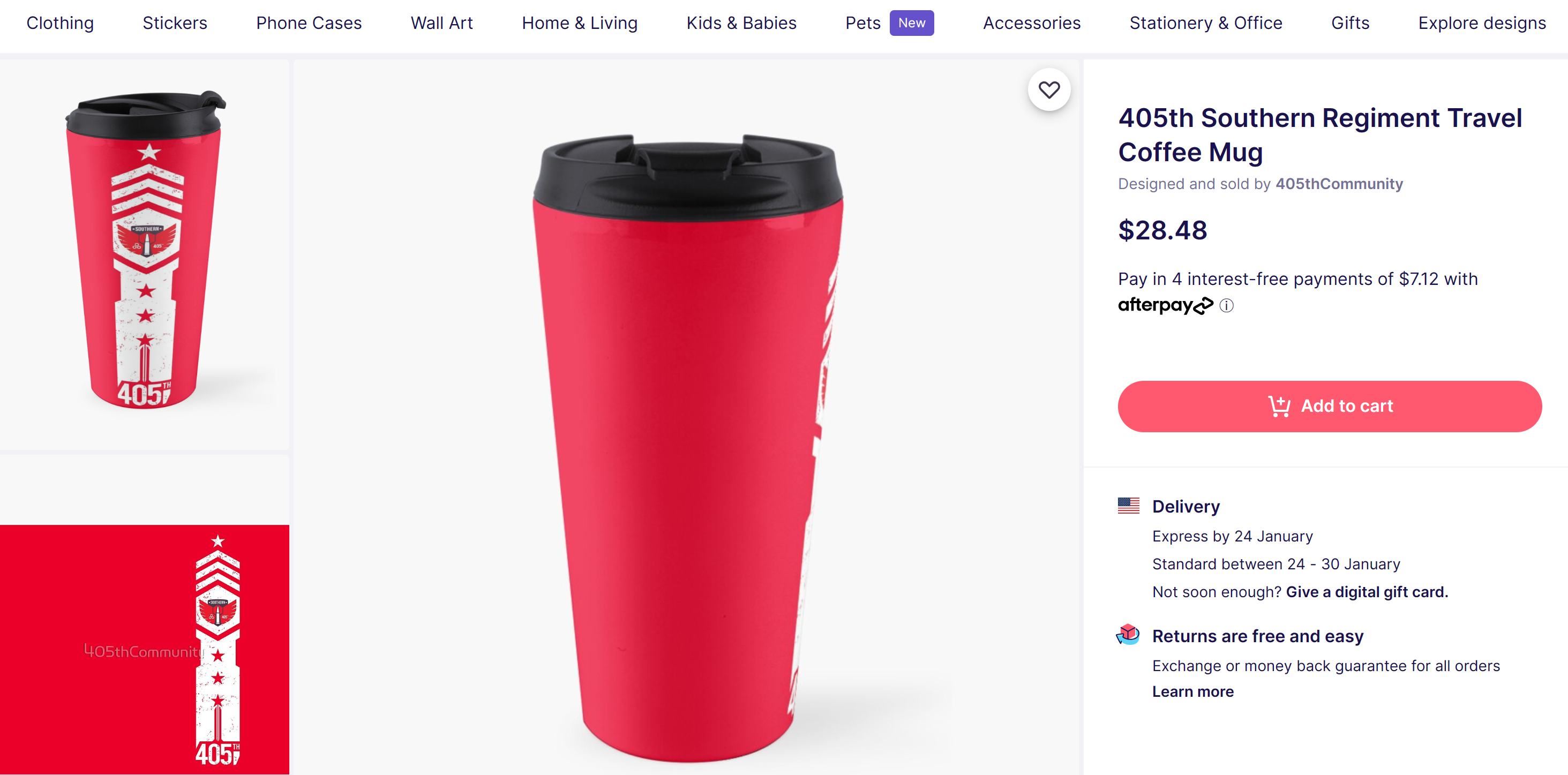Open the digital gift card link
Screen dimensions: 1568x775
1367,592
